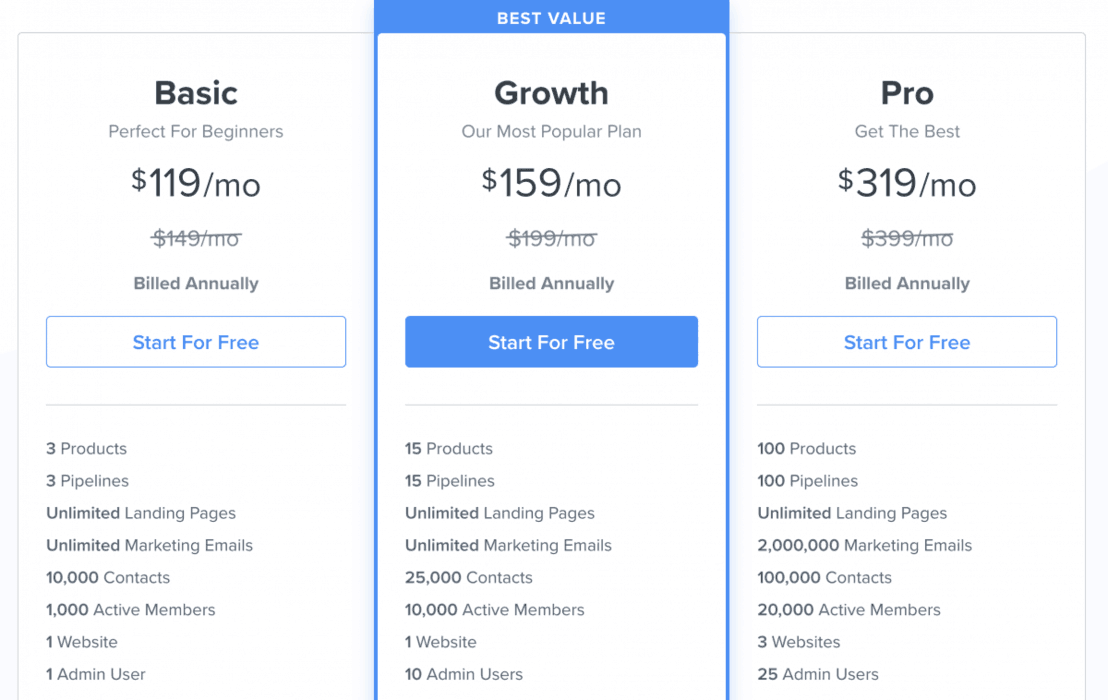1108x700 pixels.
Task: Click the '25 Admin Users' feature
Action: click(818, 674)
